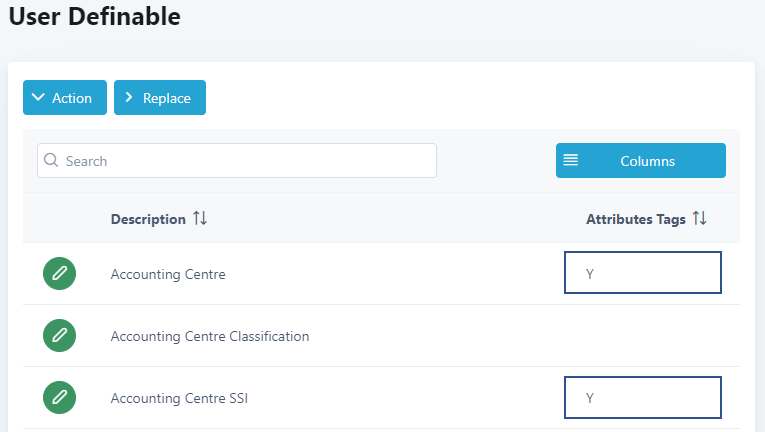
Task: Click into the Search input field
Action: coord(240,160)
